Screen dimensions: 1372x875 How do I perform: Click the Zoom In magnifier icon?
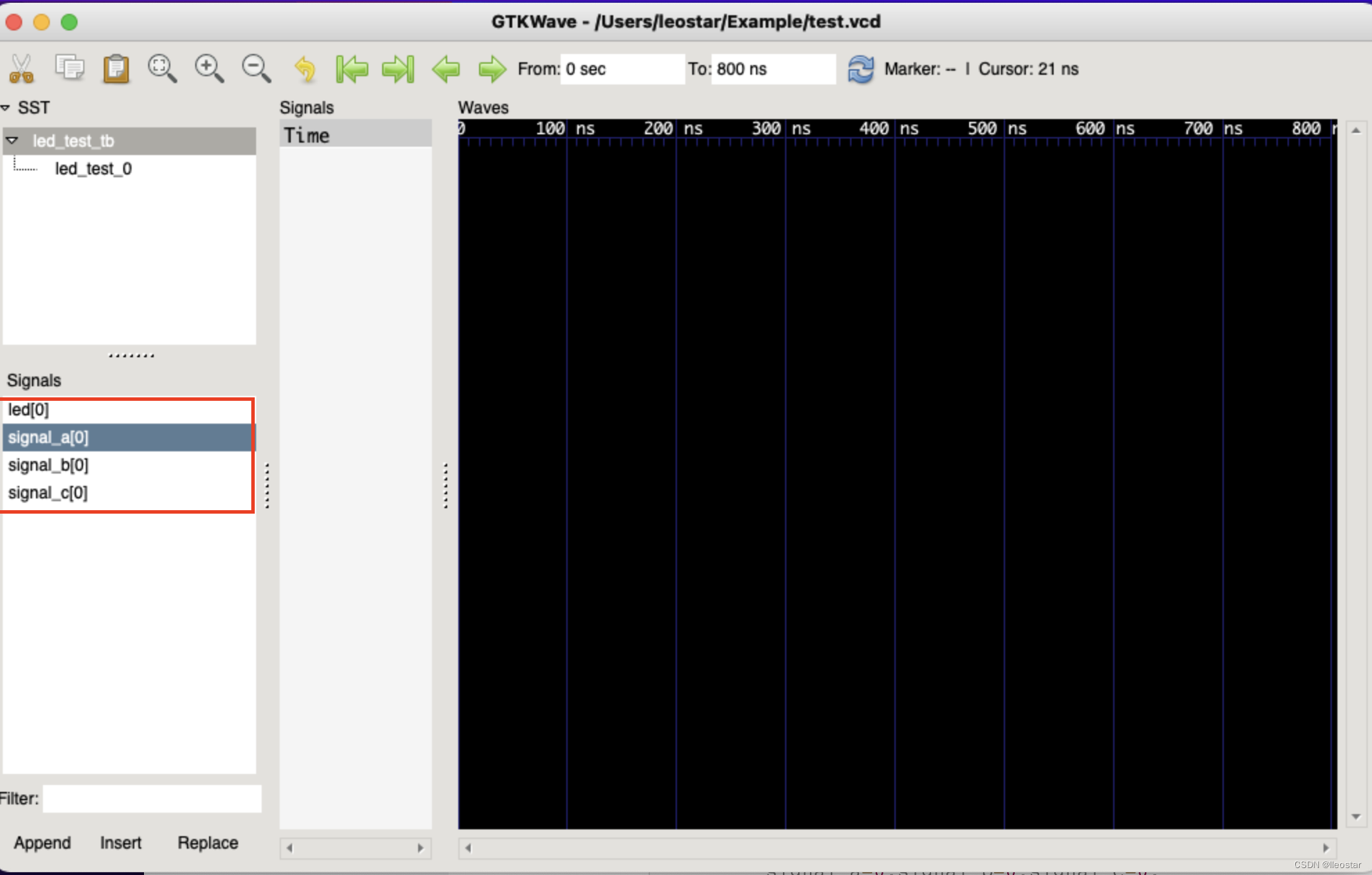click(x=209, y=69)
